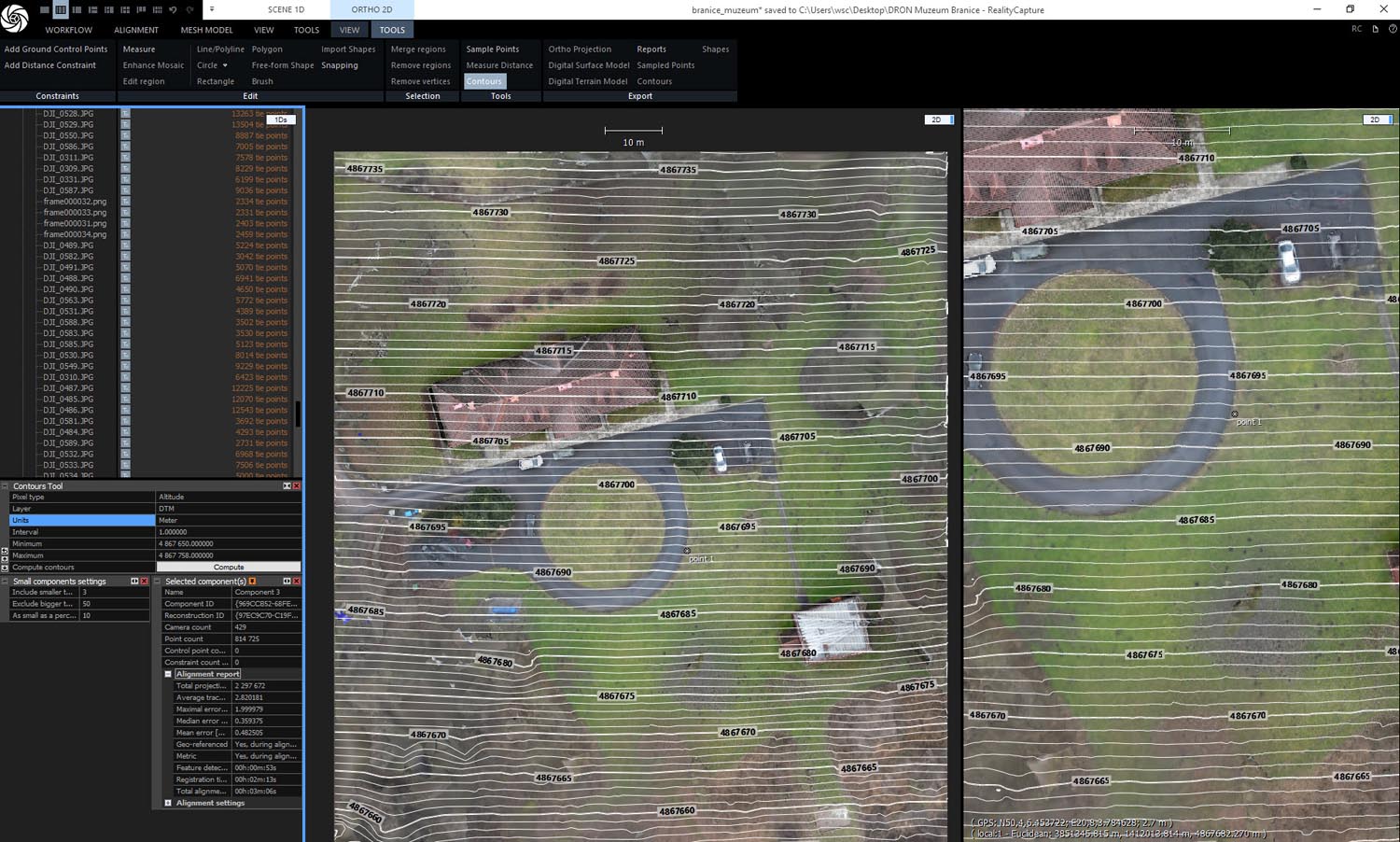Click the Interval value field
The height and width of the screenshot is (842, 1400).
tap(228, 532)
